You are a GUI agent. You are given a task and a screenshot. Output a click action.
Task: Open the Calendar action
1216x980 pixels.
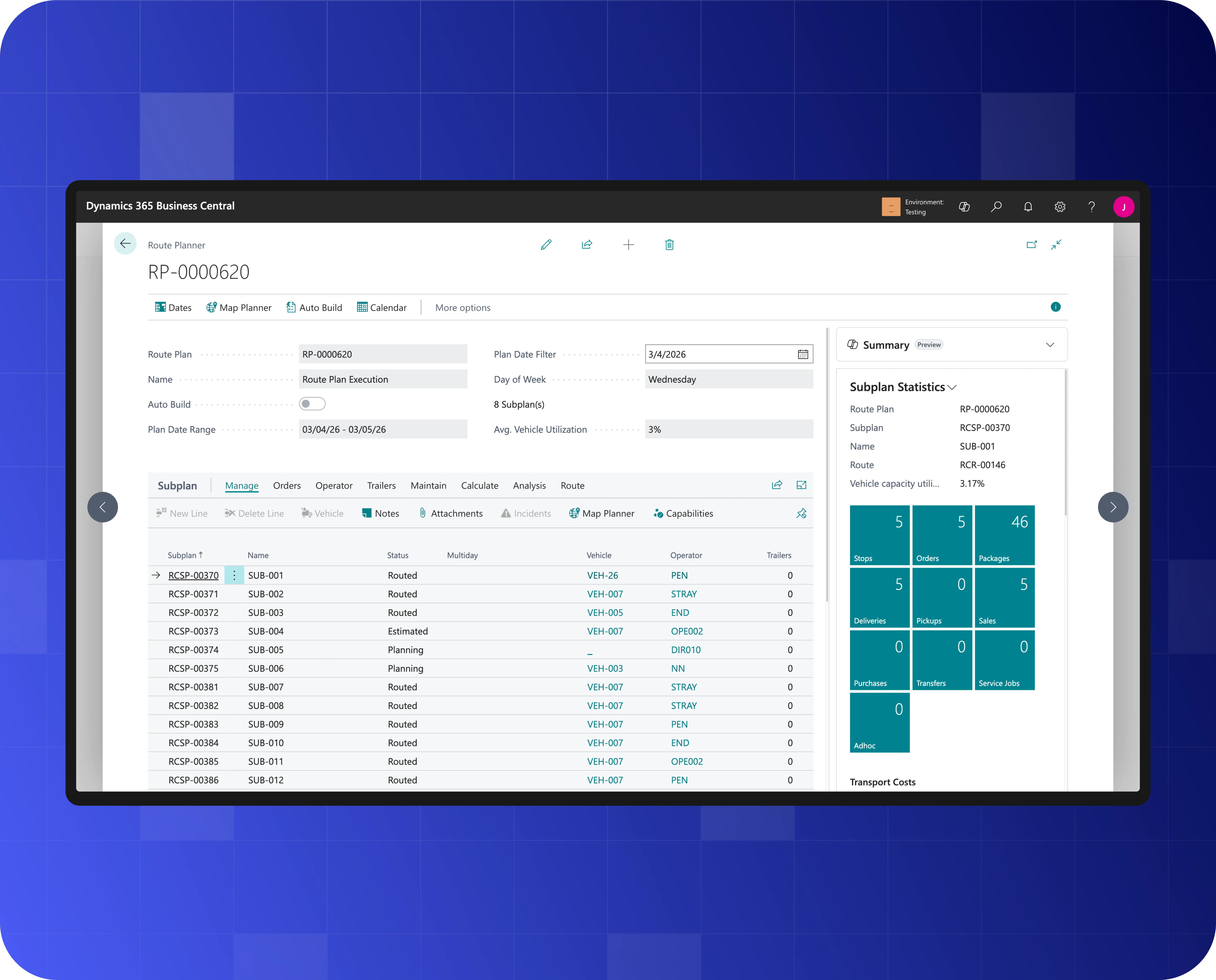coord(382,308)
